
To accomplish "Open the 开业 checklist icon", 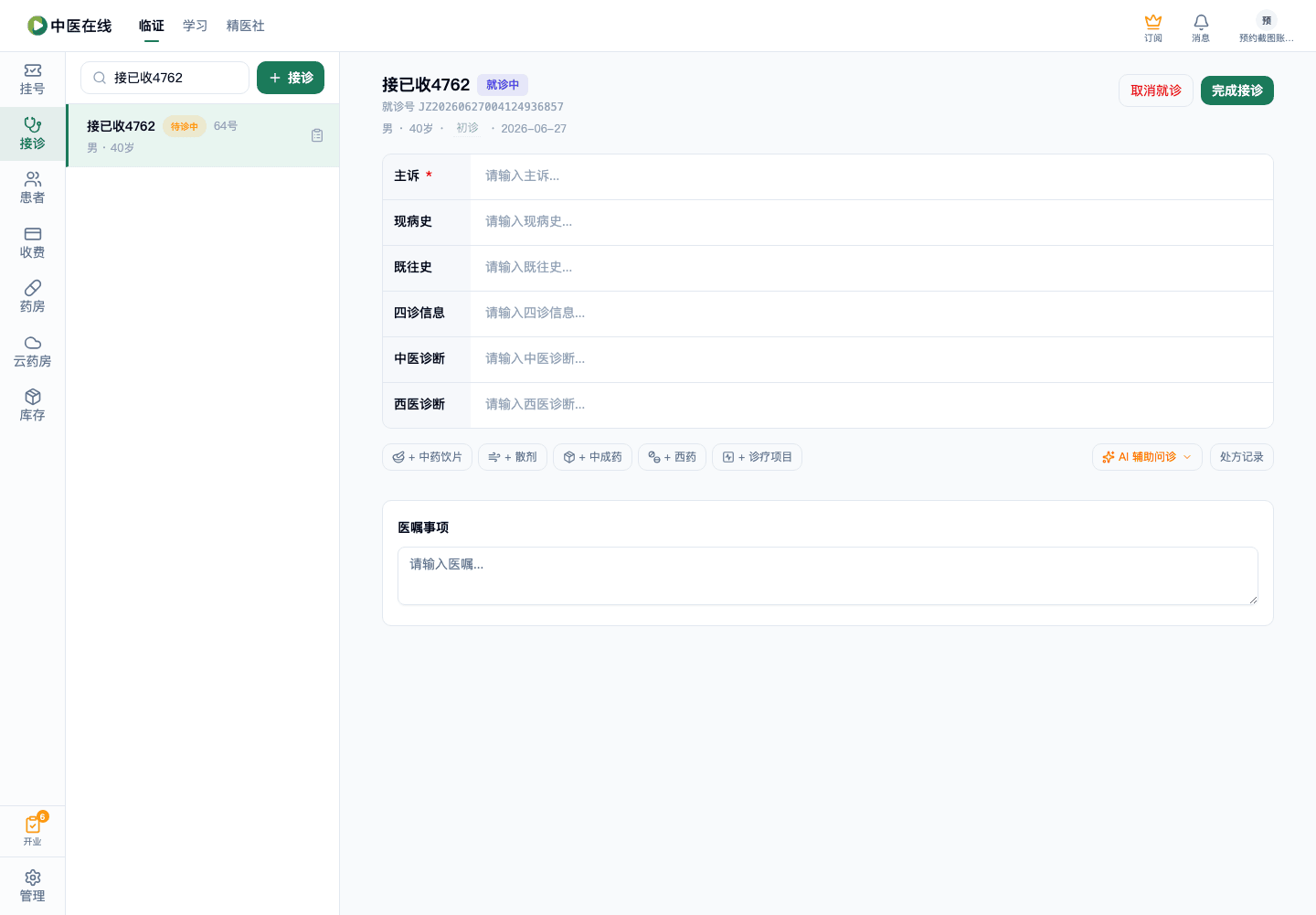I will click(33, 830).
